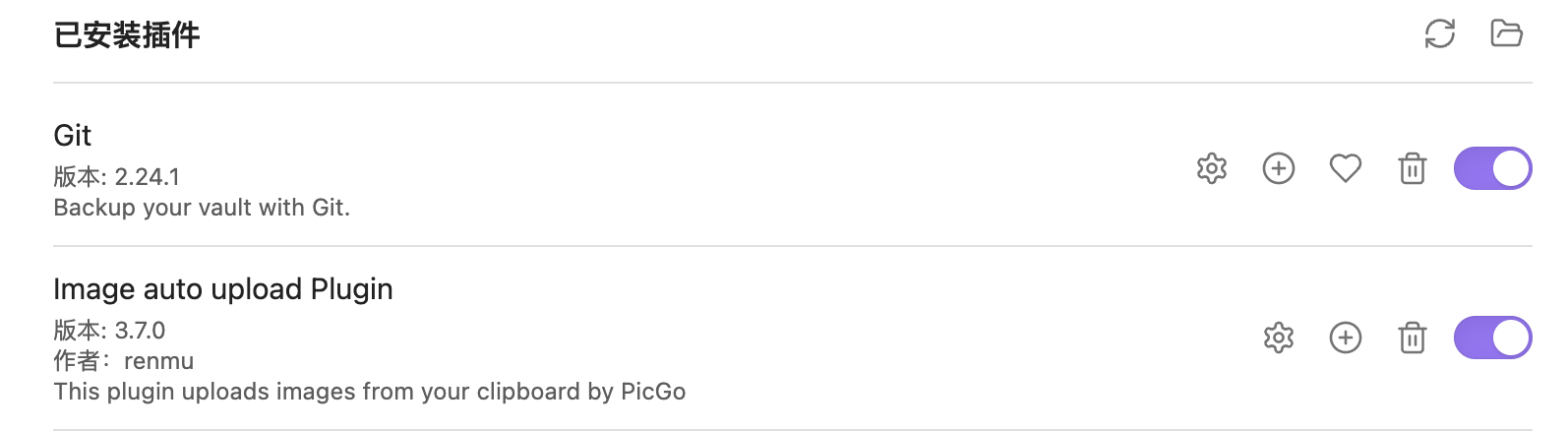Add hotkey for Image auto upload Plugin

1345,338
